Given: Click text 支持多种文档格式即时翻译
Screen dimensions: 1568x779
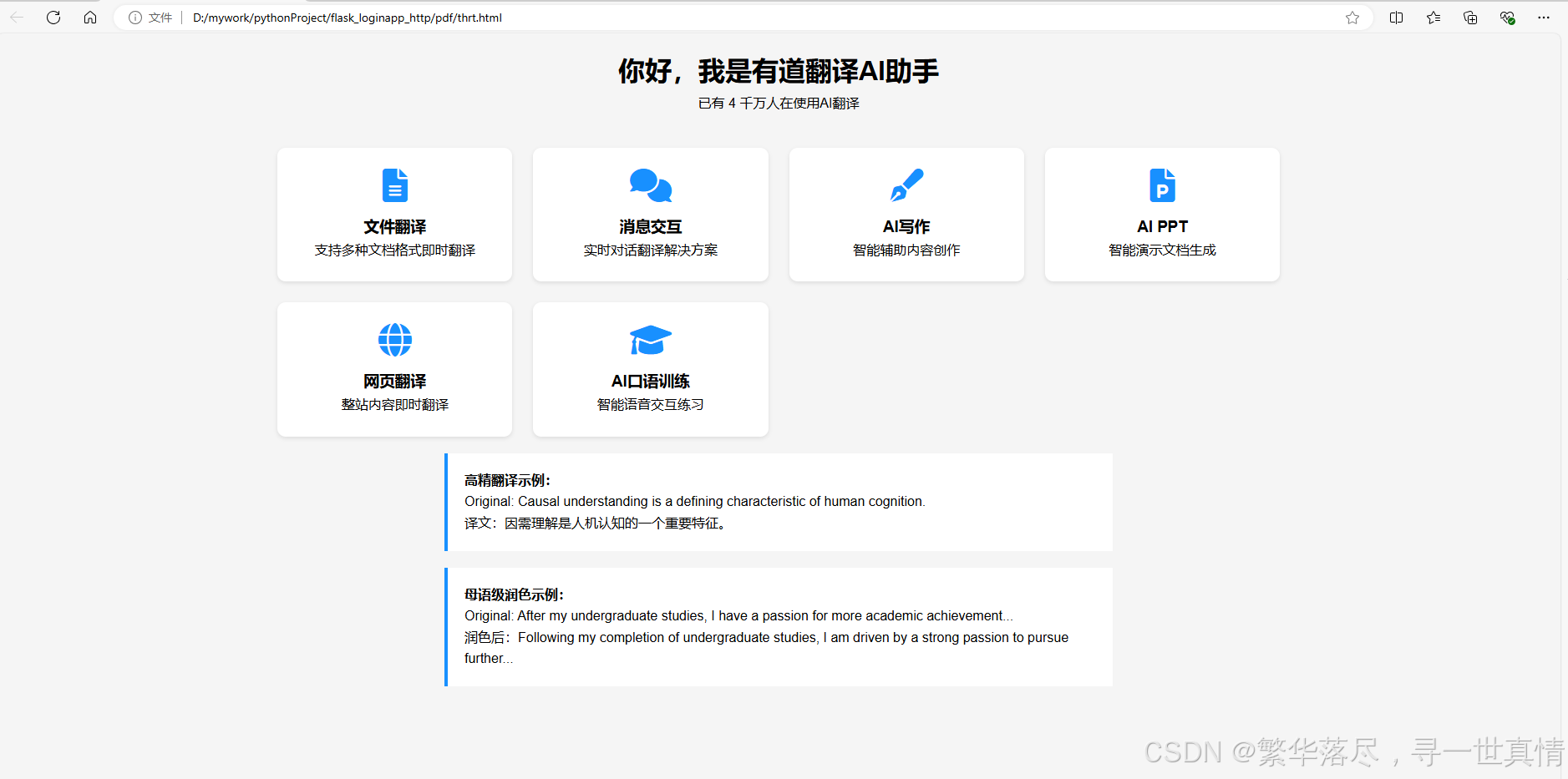Looking at the screenshot, I should tap(395, 250).
